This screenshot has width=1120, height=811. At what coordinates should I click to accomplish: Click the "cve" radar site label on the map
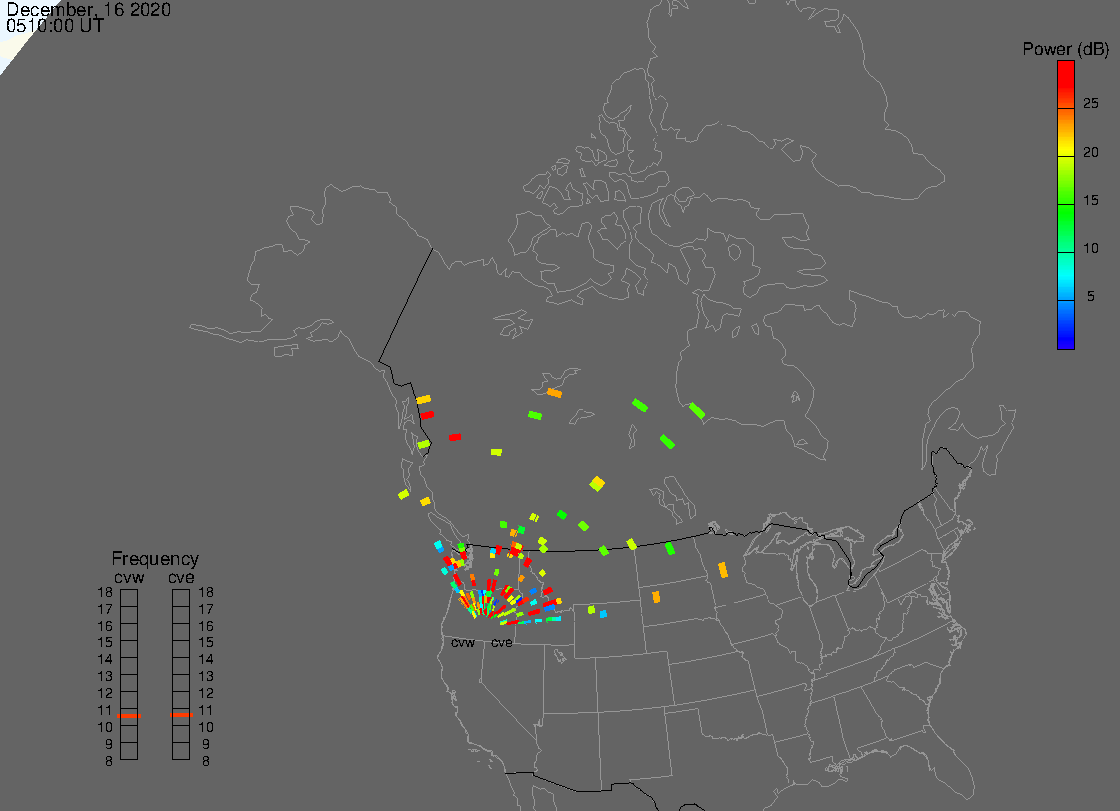tap(501, 643)
